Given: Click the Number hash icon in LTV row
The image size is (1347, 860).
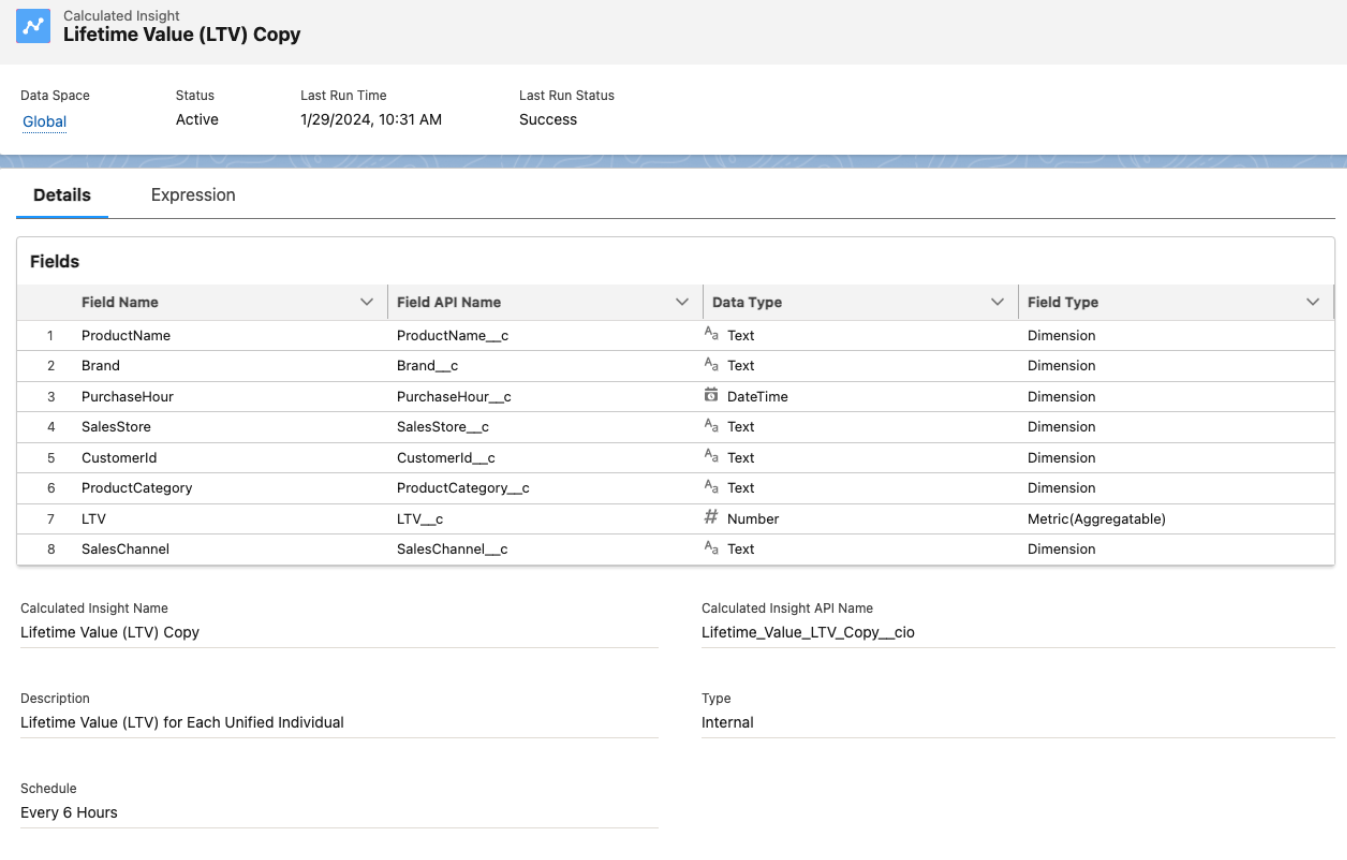Looking at the screenshot, I should coord(711,518).
